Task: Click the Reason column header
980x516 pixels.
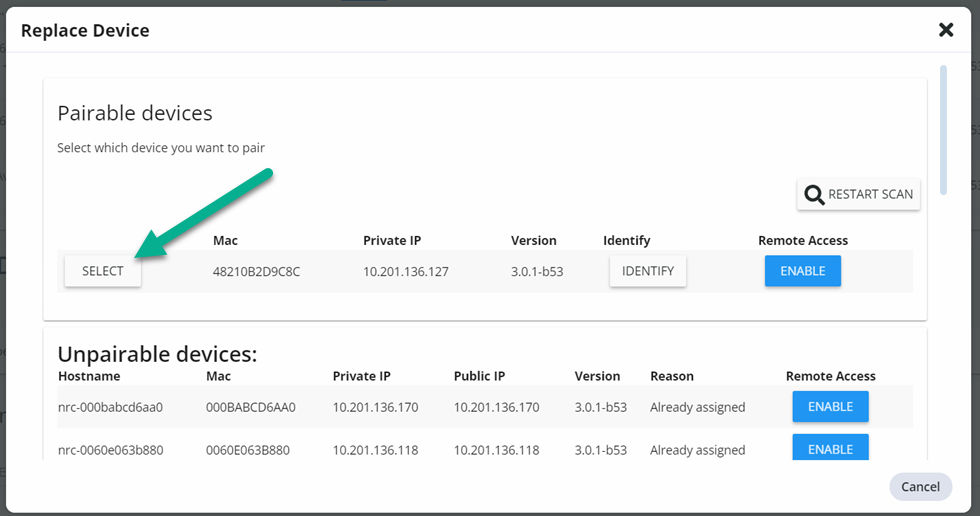Action: tap(672, 376)
